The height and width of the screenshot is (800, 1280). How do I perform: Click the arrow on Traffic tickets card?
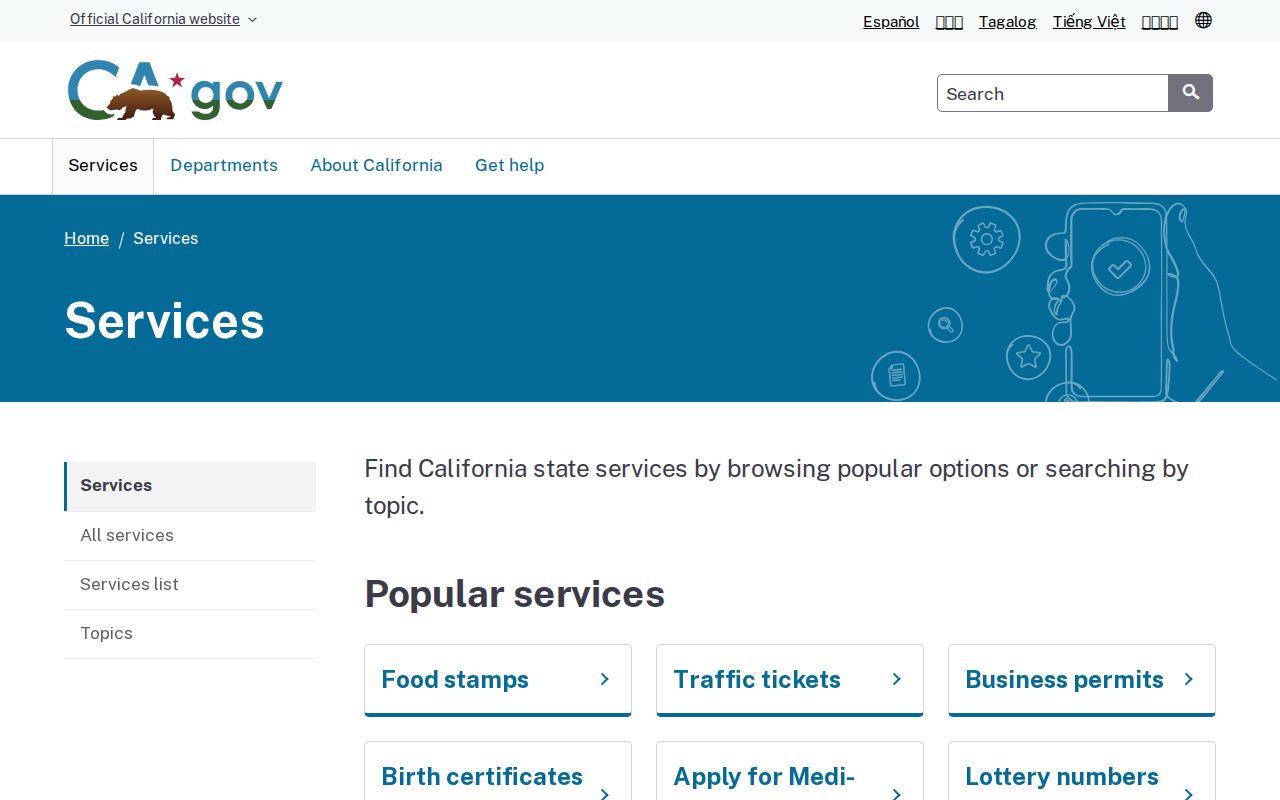pos(896,679)
